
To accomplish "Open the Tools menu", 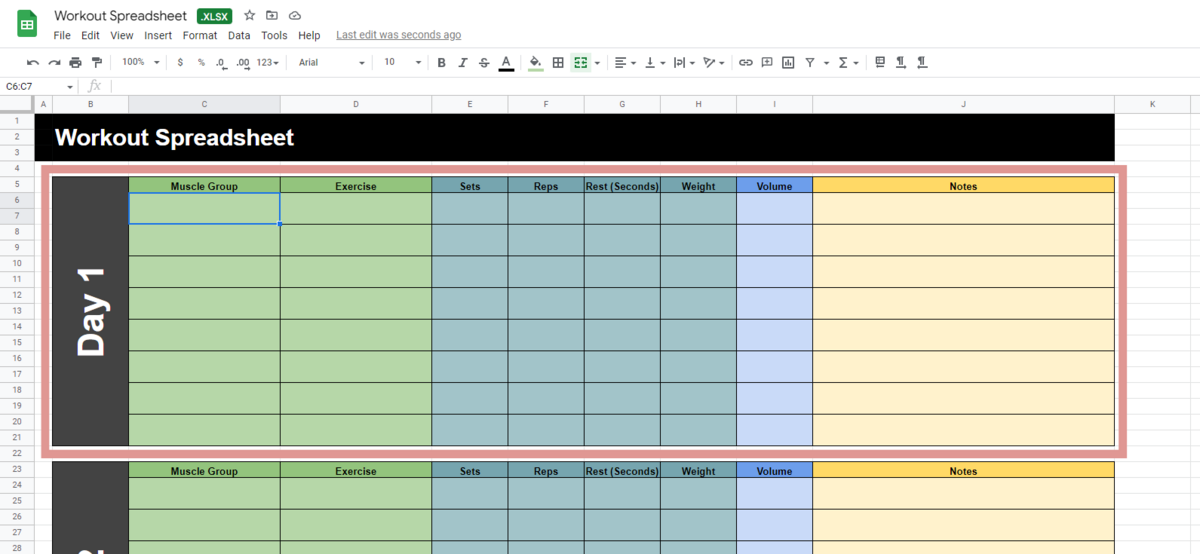I will pos(274,35).
